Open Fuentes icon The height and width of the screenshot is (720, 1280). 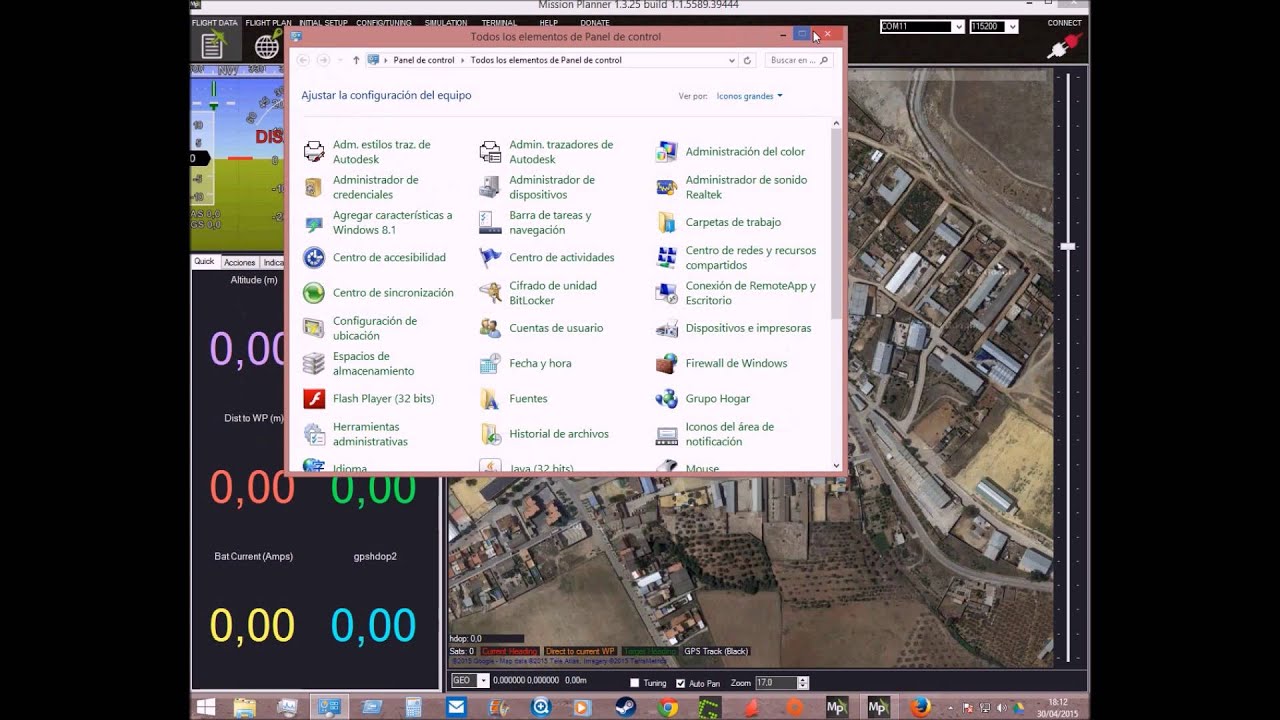coord(490,398)
